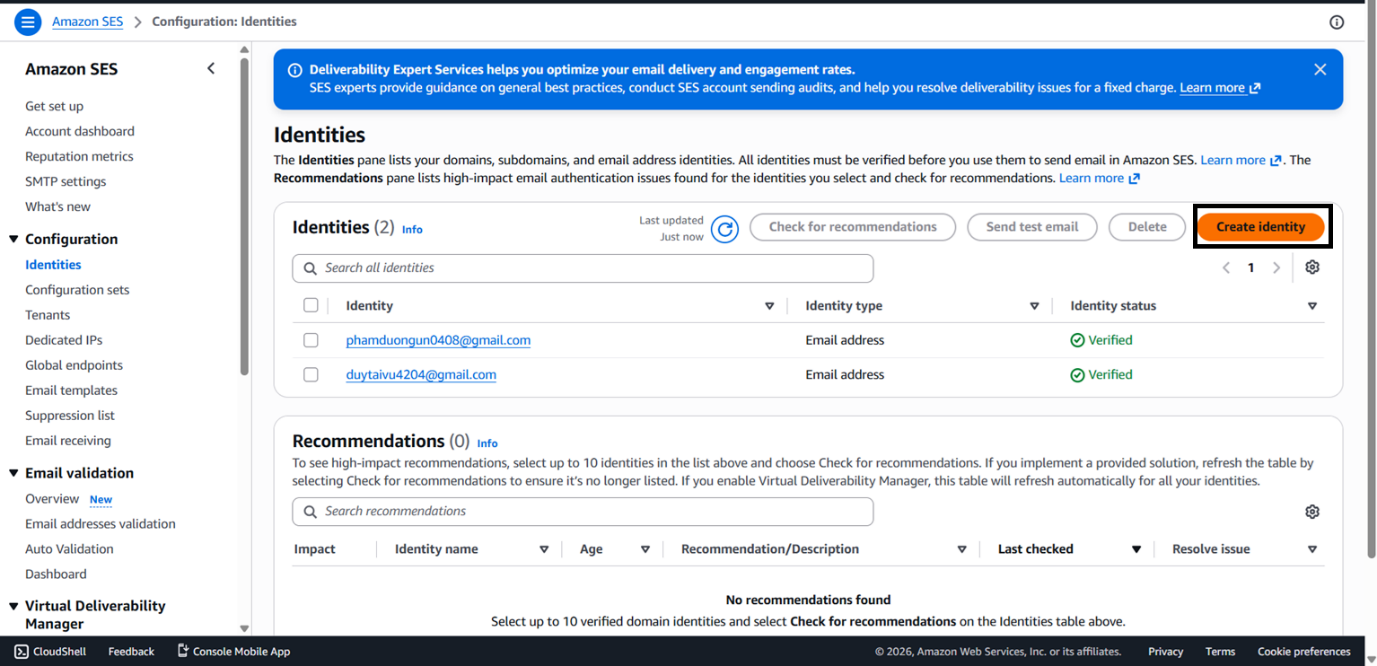Screen dimensions: 1377x666
Task: Click the CloudShell icon in footer
Action: coord(21,651)
